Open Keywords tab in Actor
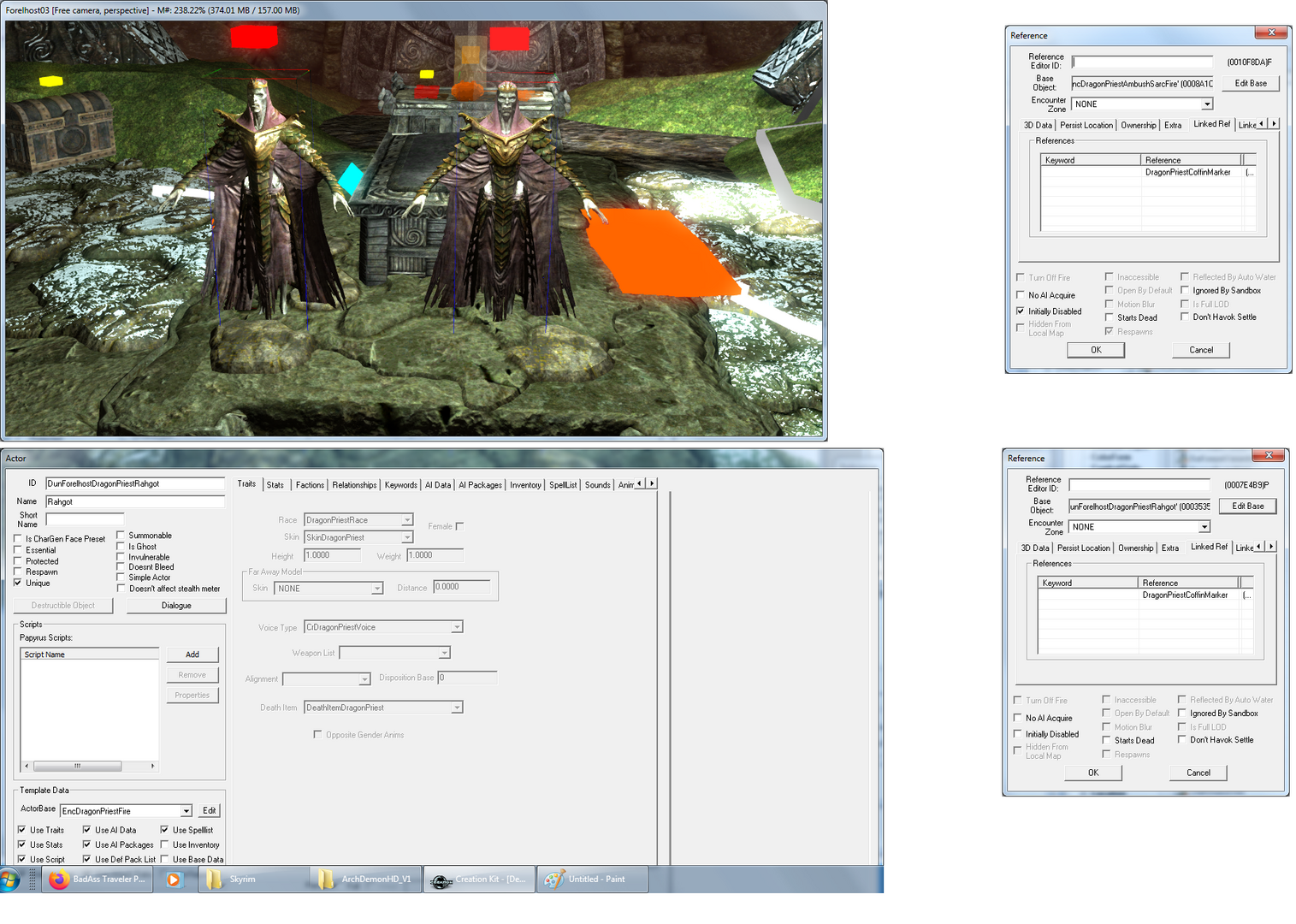Viewport: 1296px width, 924px height. coord(401,485)
